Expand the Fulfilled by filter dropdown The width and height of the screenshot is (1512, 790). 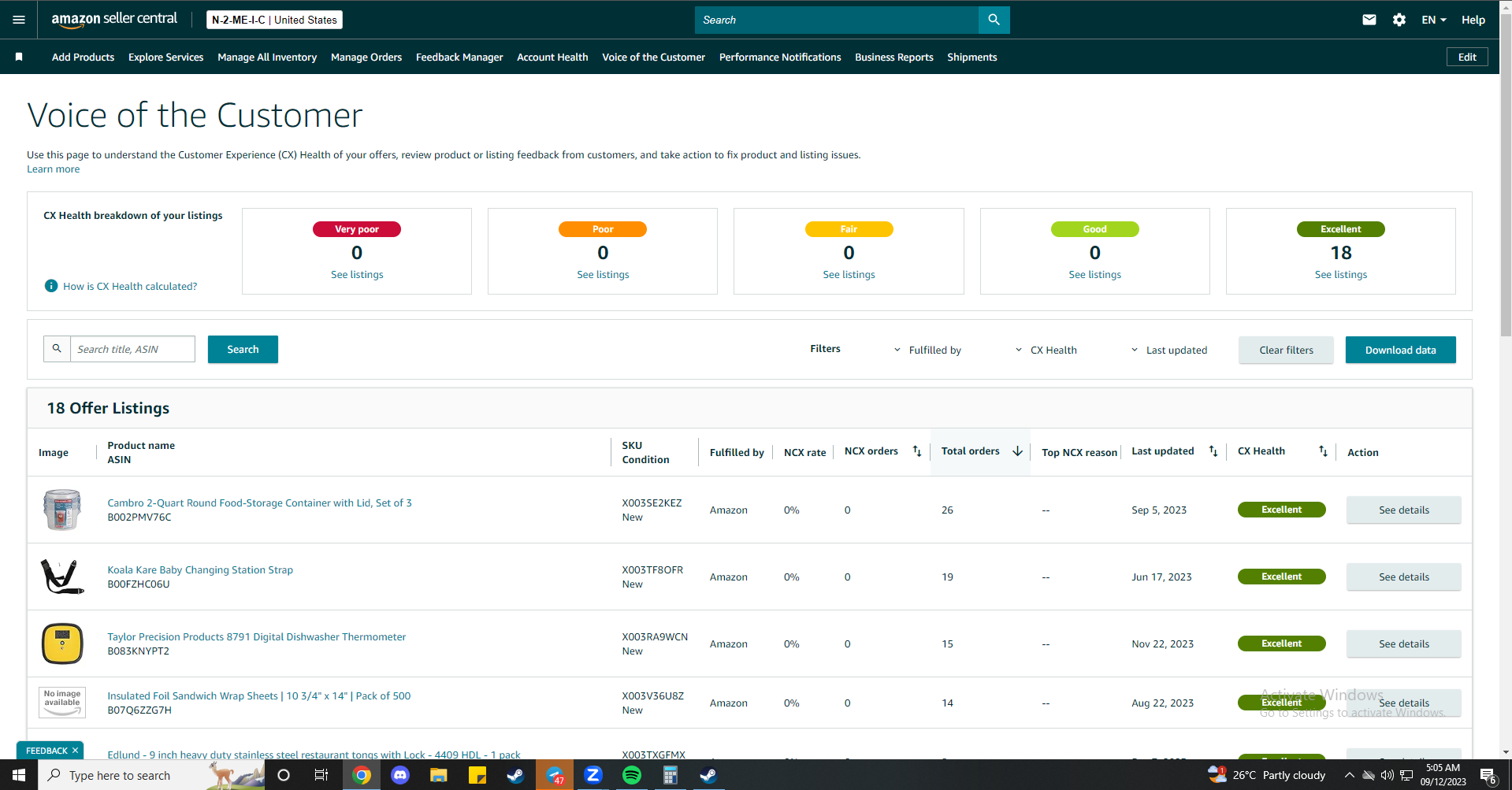(927, 350)
